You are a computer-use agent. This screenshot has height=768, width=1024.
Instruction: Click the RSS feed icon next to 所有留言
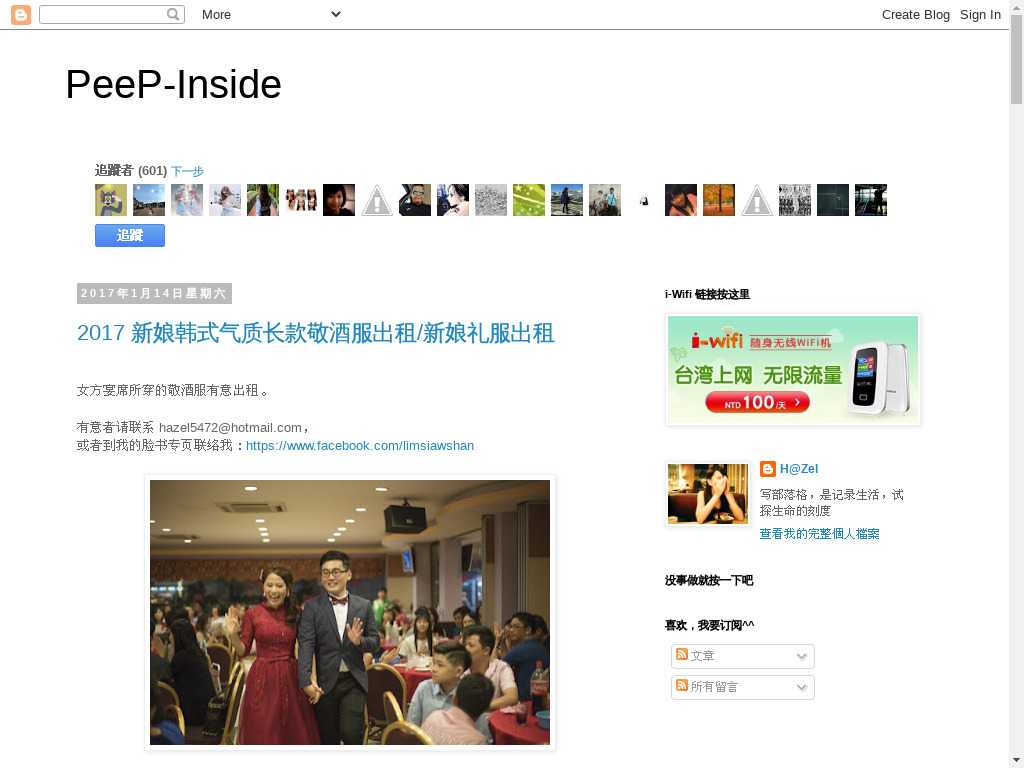click(682, 685)
